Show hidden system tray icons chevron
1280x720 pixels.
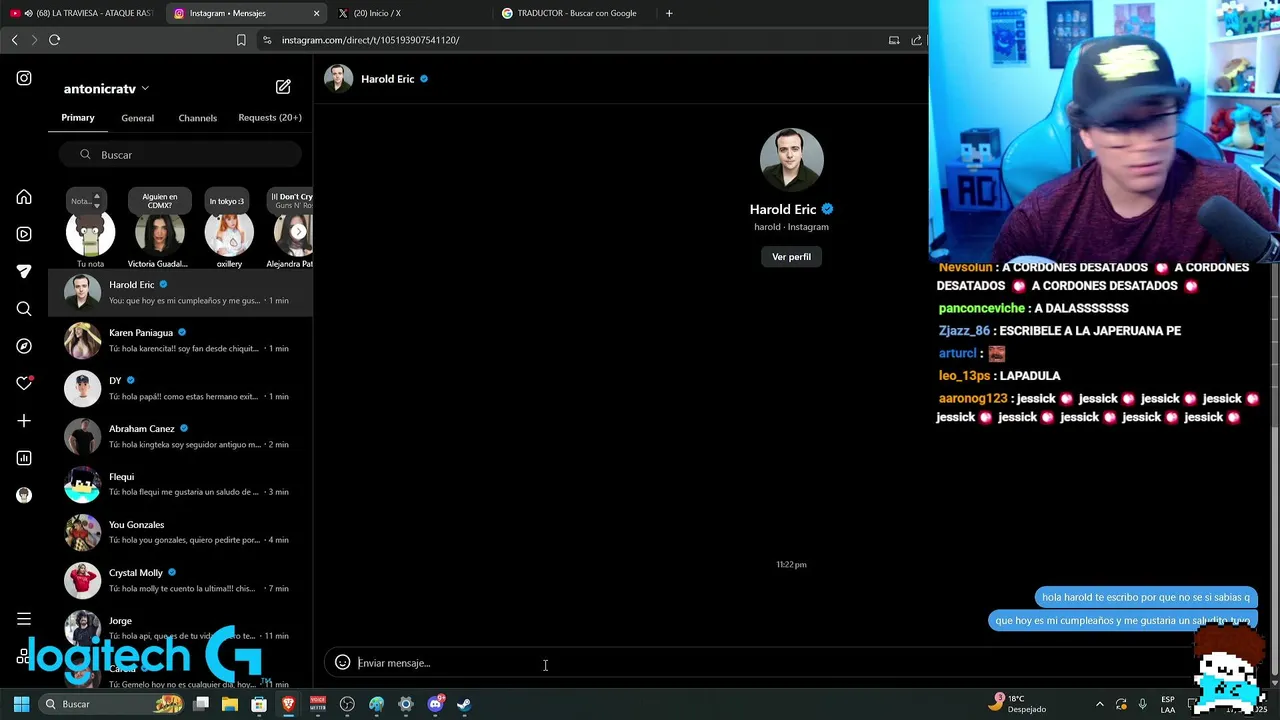click(1100, 704)
